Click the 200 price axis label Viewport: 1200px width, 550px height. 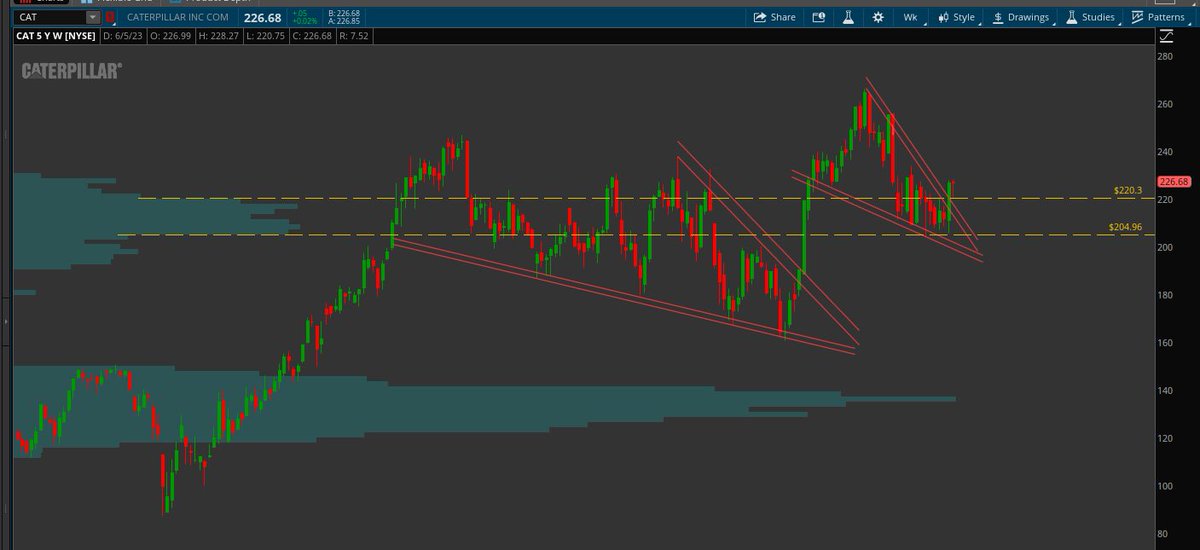pos(1164,248)
